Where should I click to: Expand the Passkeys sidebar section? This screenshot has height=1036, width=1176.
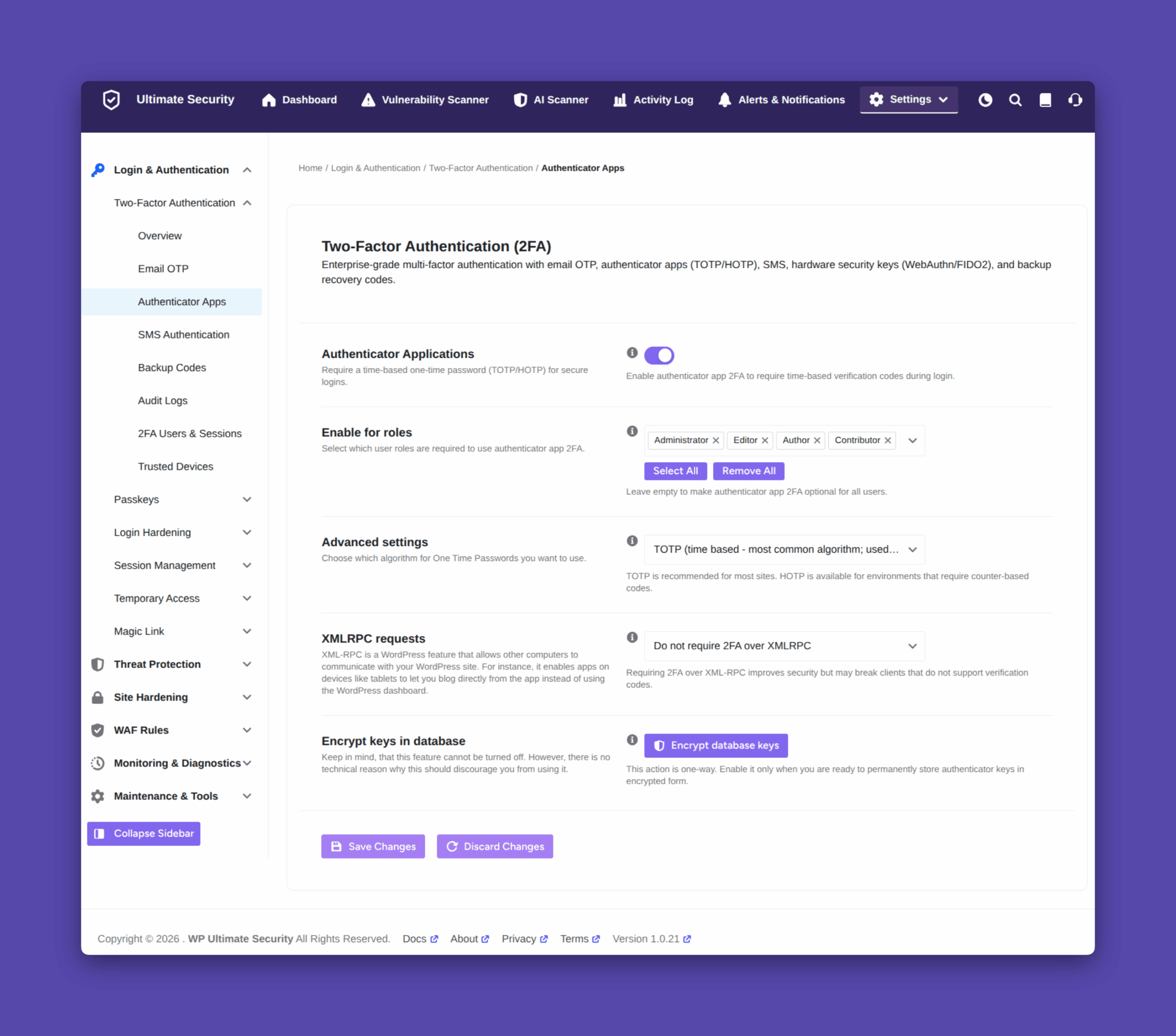[182, 499]
